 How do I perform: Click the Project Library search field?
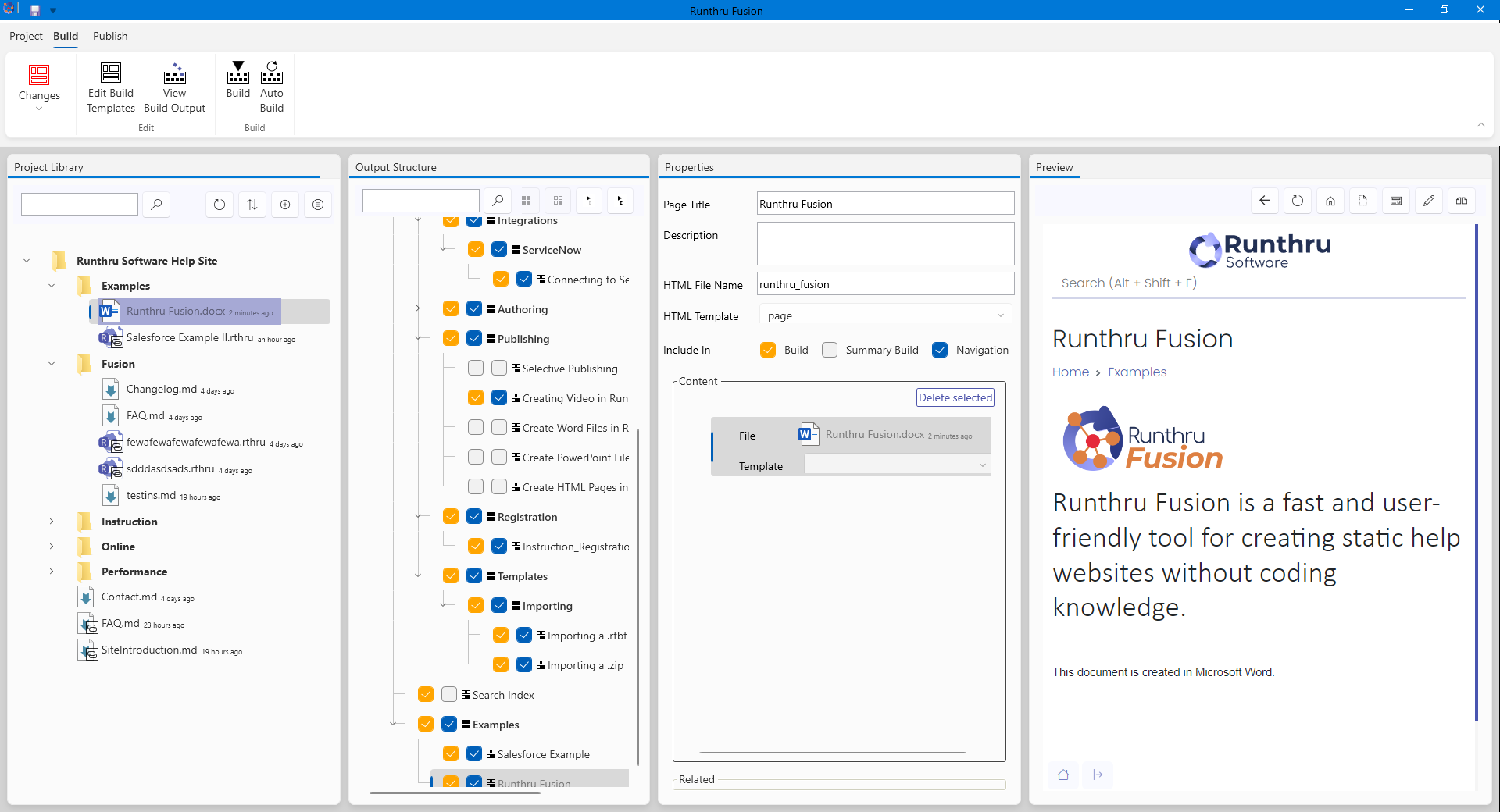(x=80, y=205)
